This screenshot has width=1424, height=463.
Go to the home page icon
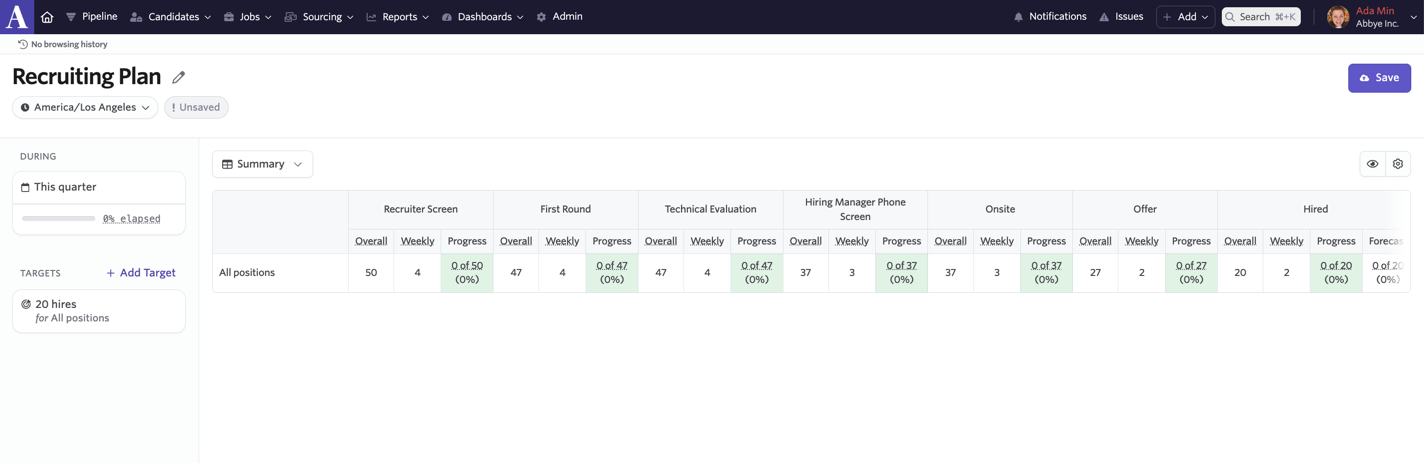[x=47, y=17]
